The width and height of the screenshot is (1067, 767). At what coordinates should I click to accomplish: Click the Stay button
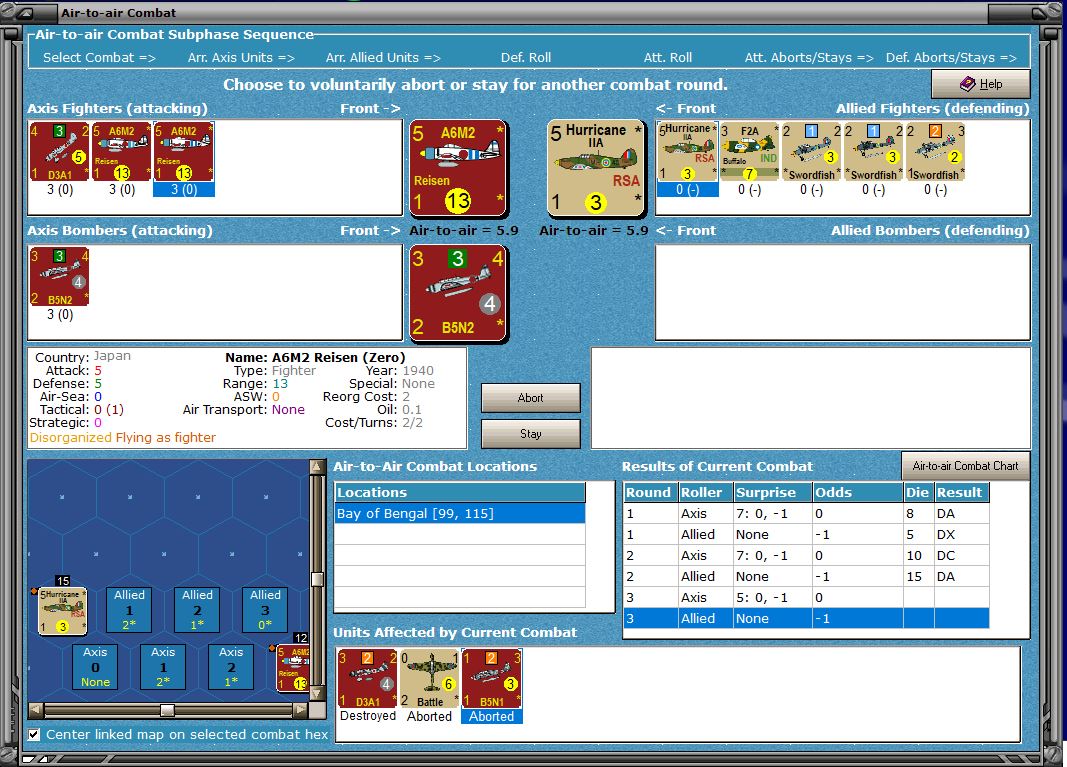(x=531, y=434)
